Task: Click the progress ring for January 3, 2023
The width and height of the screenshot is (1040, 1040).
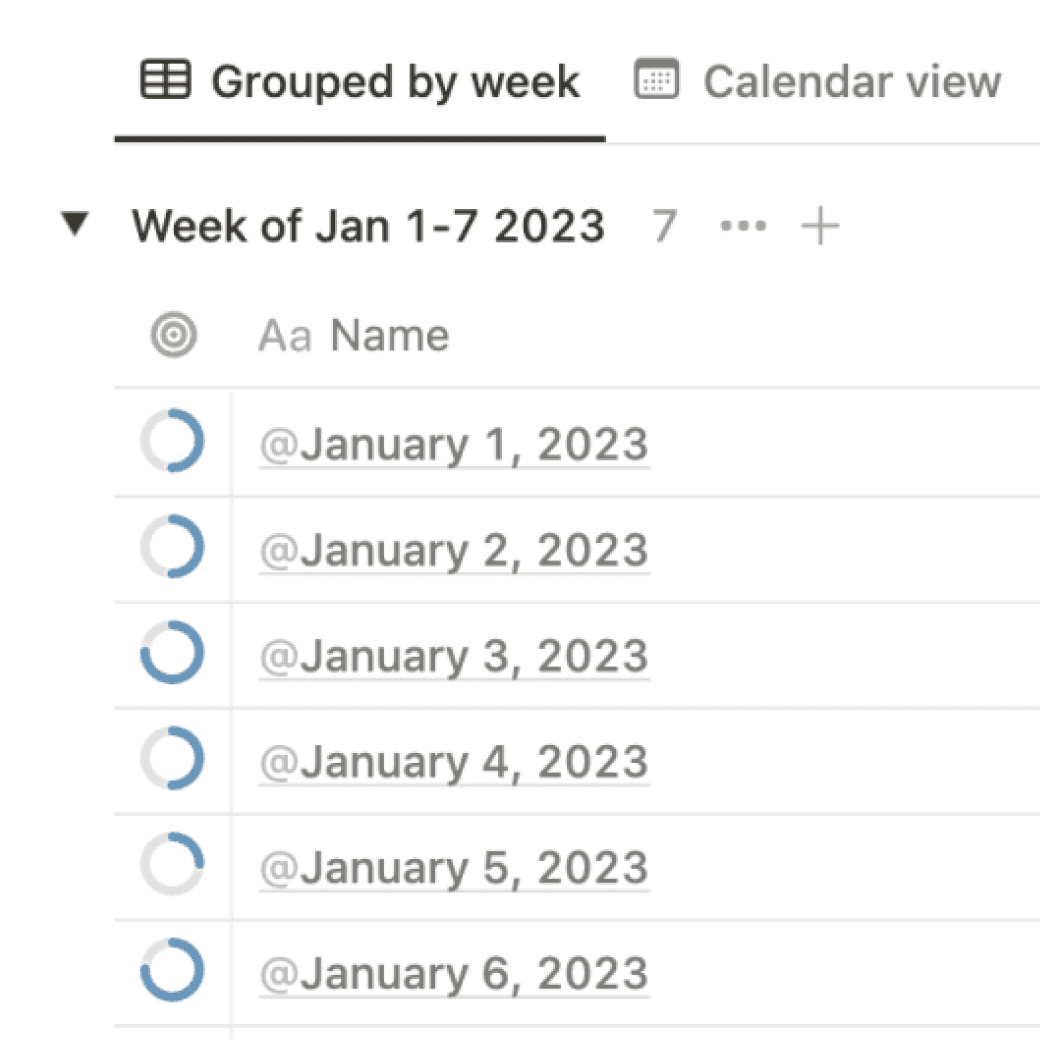Action: point(172,652)
